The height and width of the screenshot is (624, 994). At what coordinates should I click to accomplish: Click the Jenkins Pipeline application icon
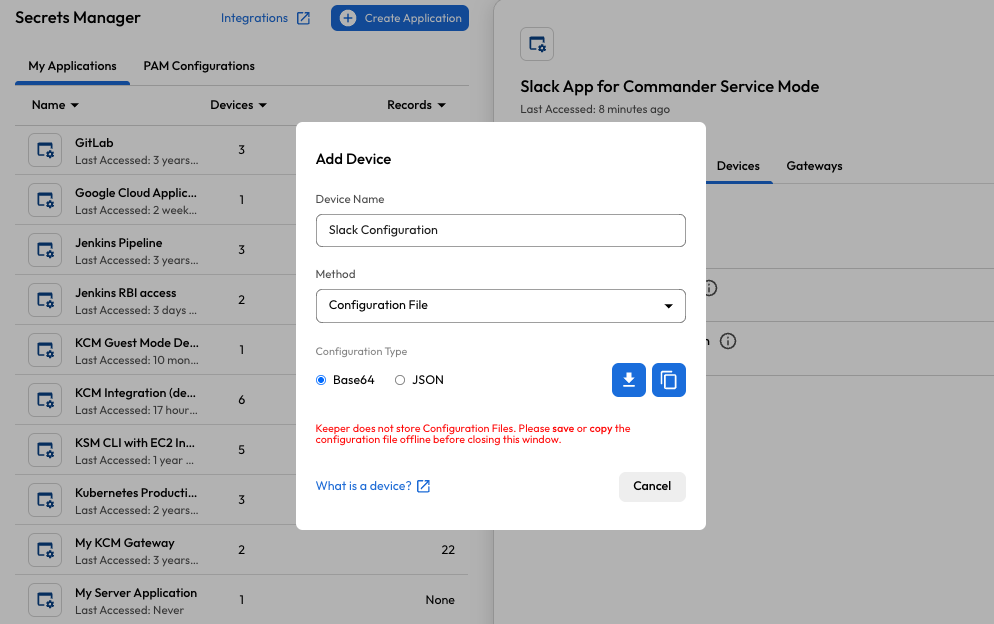pyautogui.click(x=45, y=250)
